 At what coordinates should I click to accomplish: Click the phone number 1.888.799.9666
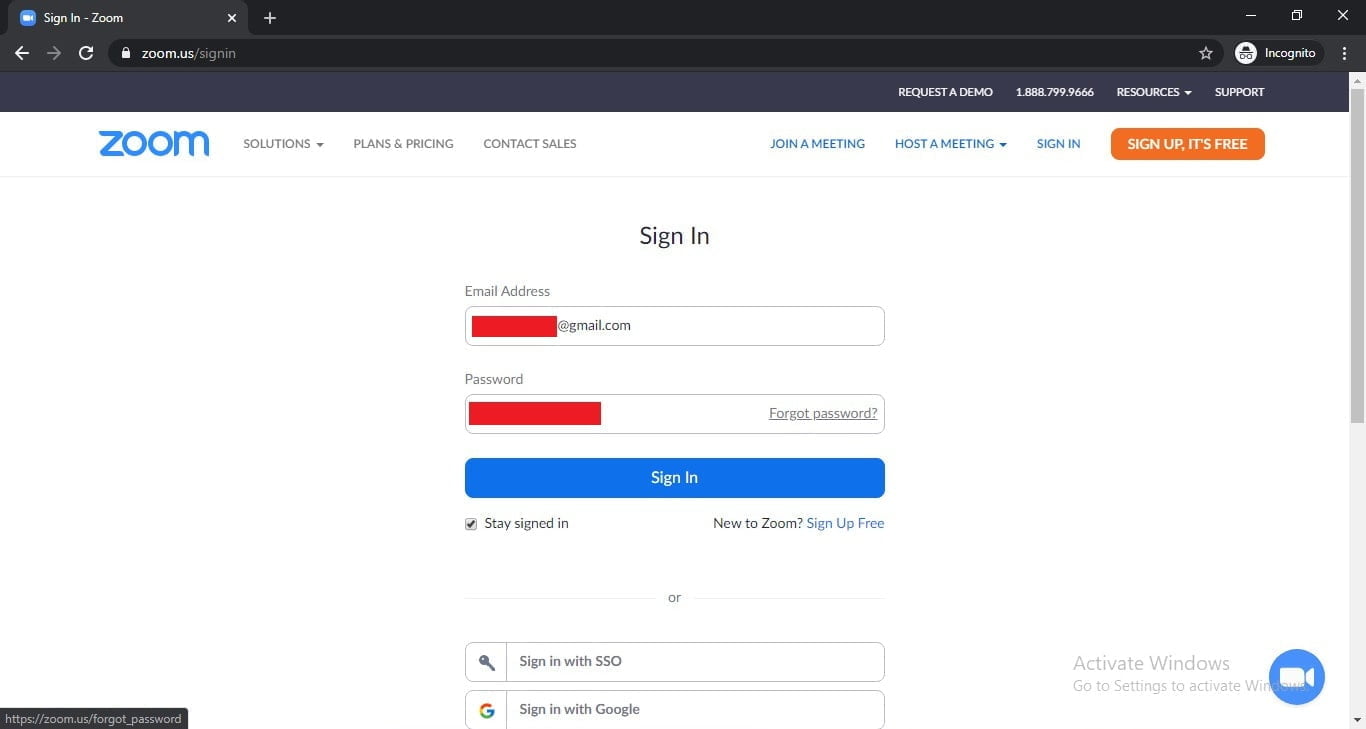[x=1054, y=92]
